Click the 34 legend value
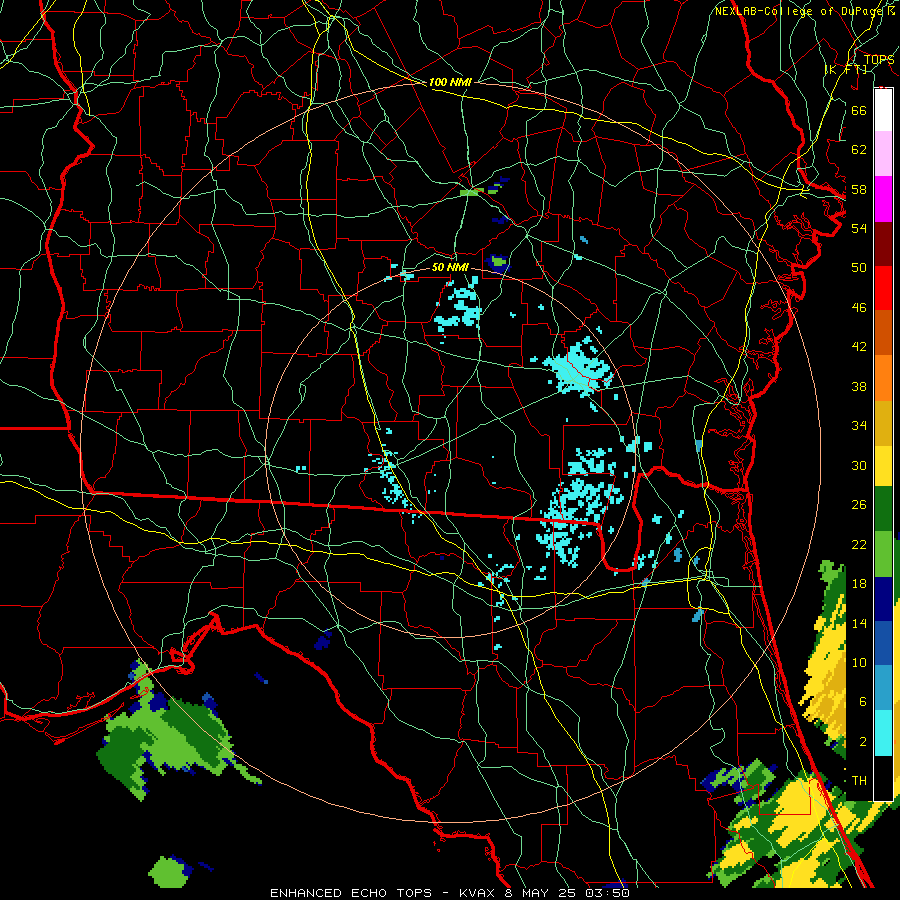Image resolution: width=900 pixels, height=900 pixels. click(x=859, y=426)
